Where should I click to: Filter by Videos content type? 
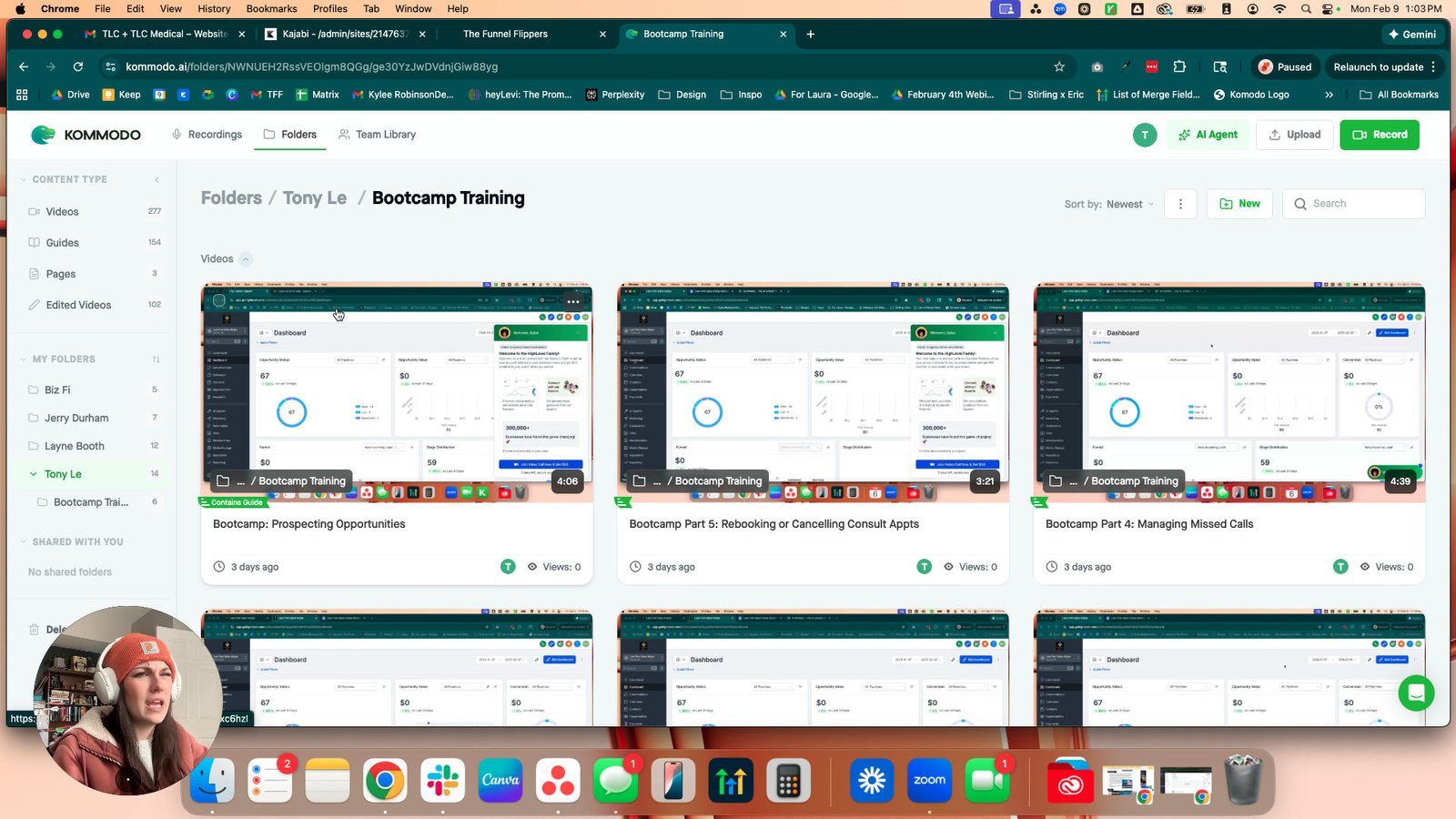point(94,211)
